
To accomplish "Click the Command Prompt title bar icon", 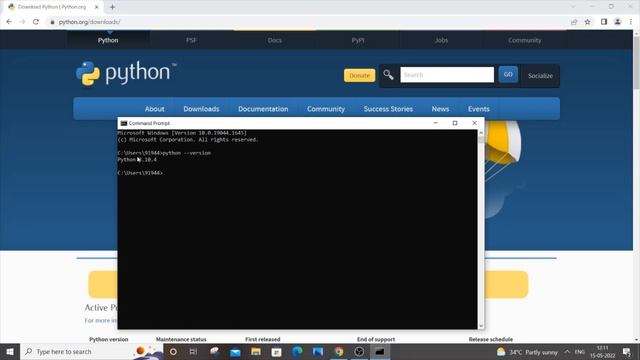I will pyautogui.click(x=124, y=123).
